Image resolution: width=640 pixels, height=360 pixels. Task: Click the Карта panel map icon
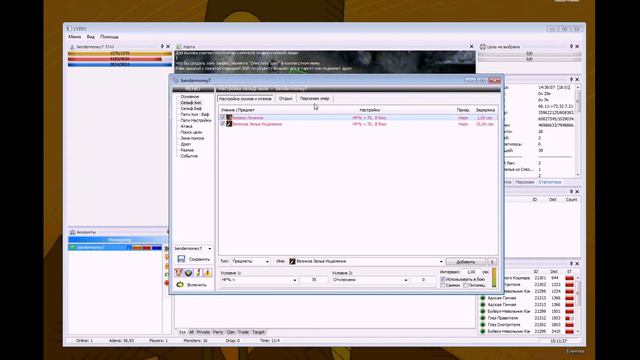coord(179,47)
